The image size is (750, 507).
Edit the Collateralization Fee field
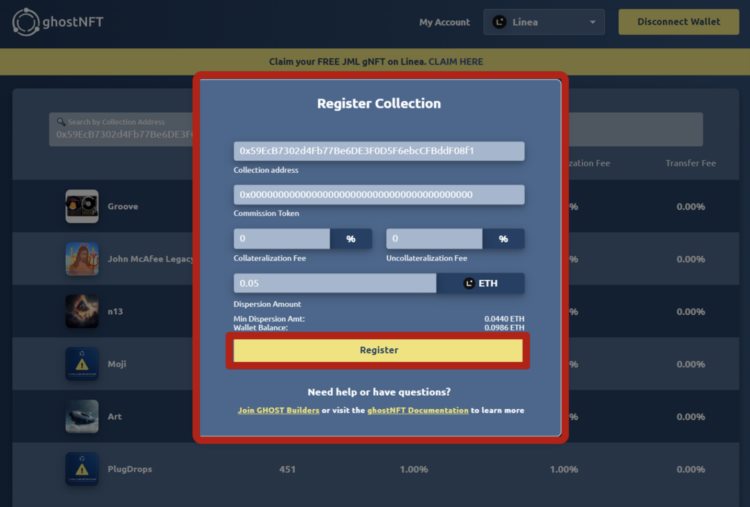(282, 239)
